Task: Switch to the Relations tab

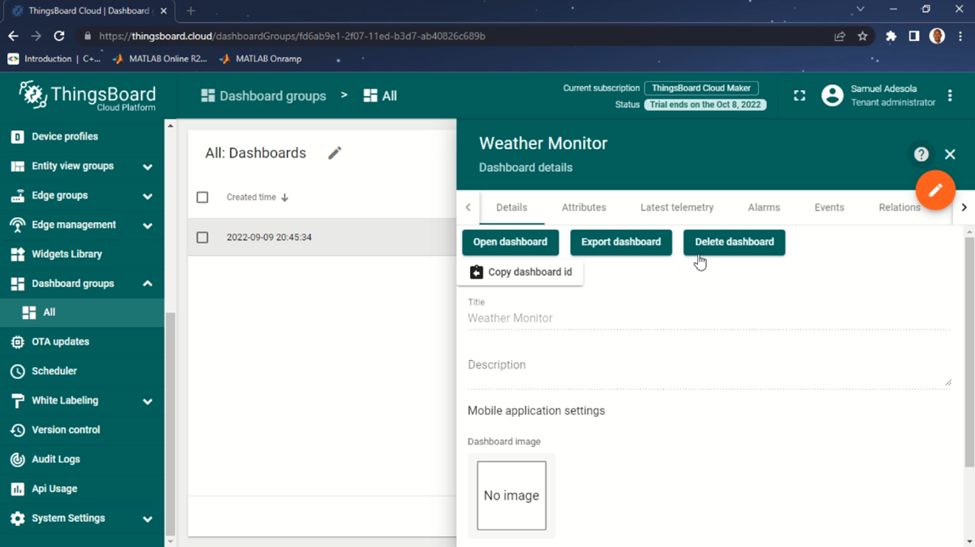Action: pyautogui.click(x=899, y=208)
